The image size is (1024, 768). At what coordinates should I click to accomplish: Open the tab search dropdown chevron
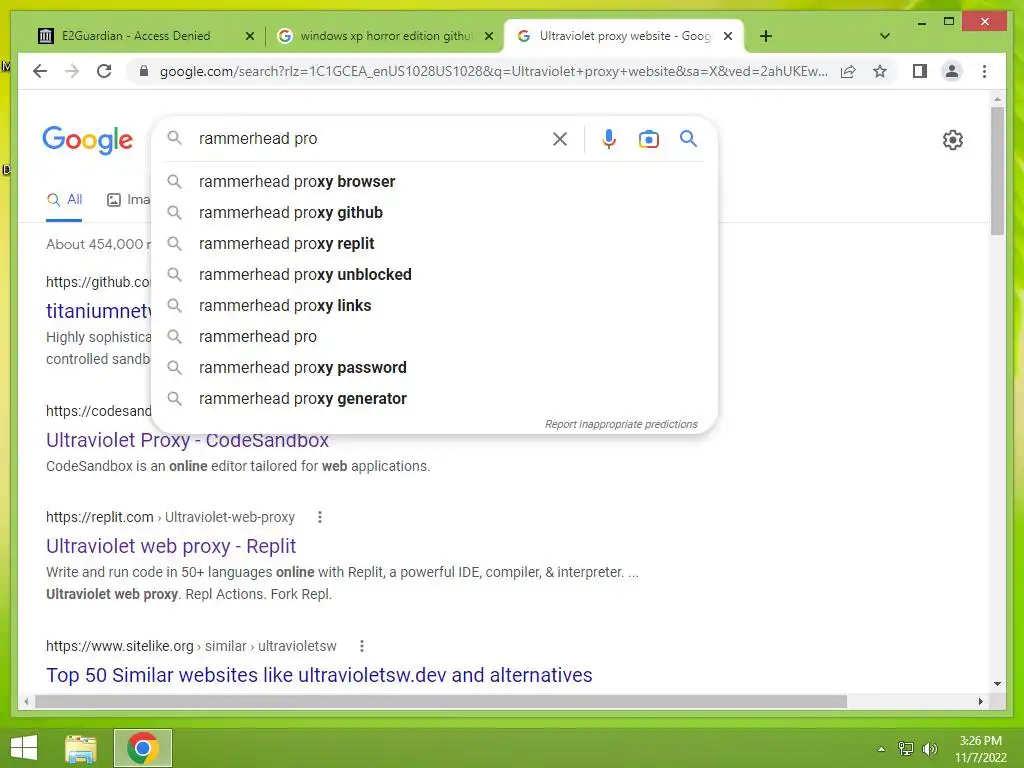pyautogui.click(x=885, y=36)
